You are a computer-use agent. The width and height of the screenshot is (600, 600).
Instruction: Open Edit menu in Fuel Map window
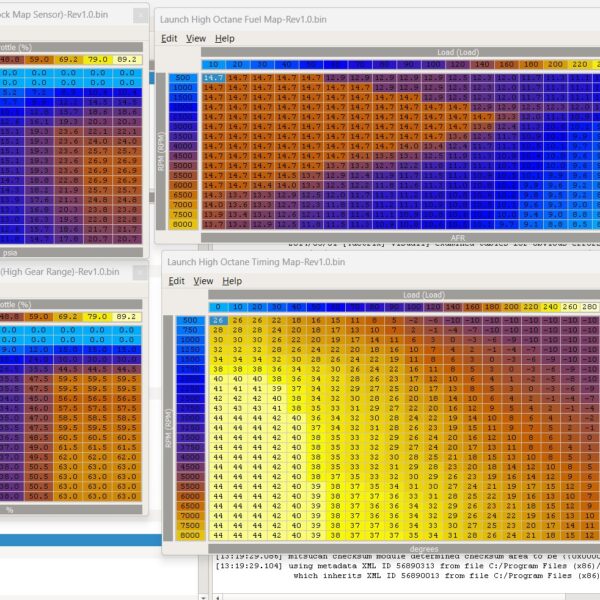coord(169,39)
